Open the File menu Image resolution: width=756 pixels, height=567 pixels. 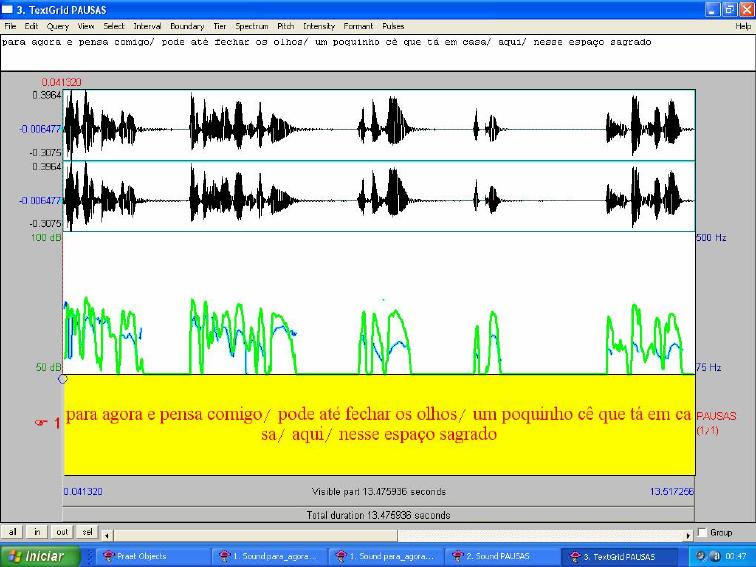click(x=10, y=26)
